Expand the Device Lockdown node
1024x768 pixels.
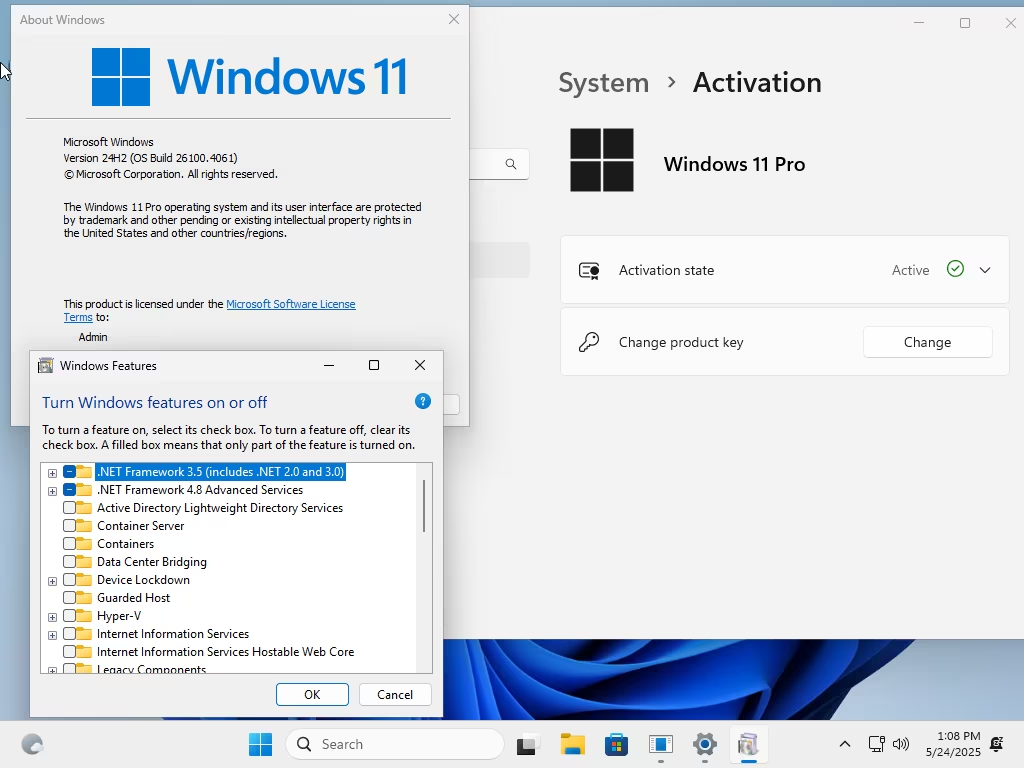52,581
